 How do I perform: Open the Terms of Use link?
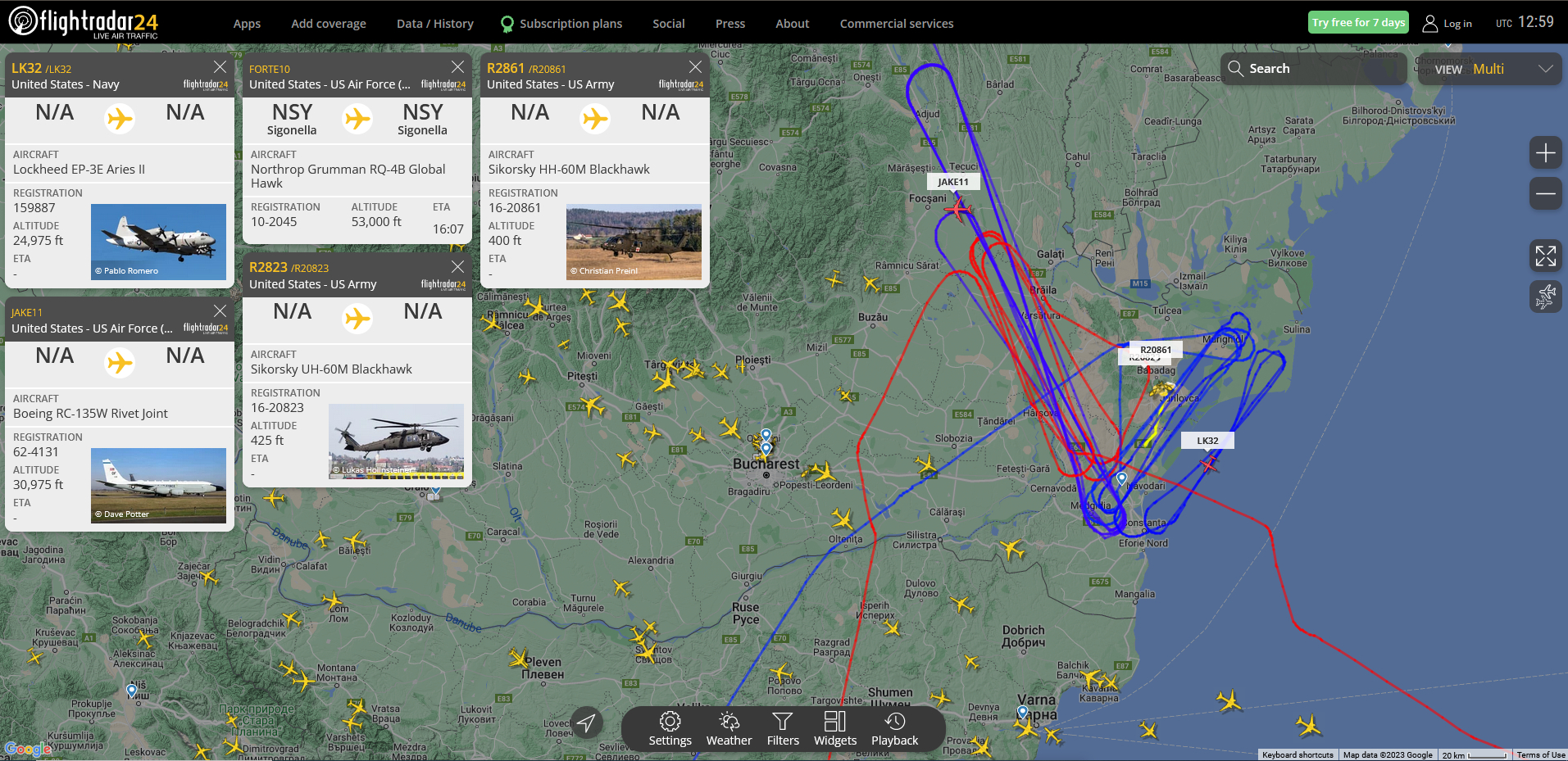point(1541,754)
